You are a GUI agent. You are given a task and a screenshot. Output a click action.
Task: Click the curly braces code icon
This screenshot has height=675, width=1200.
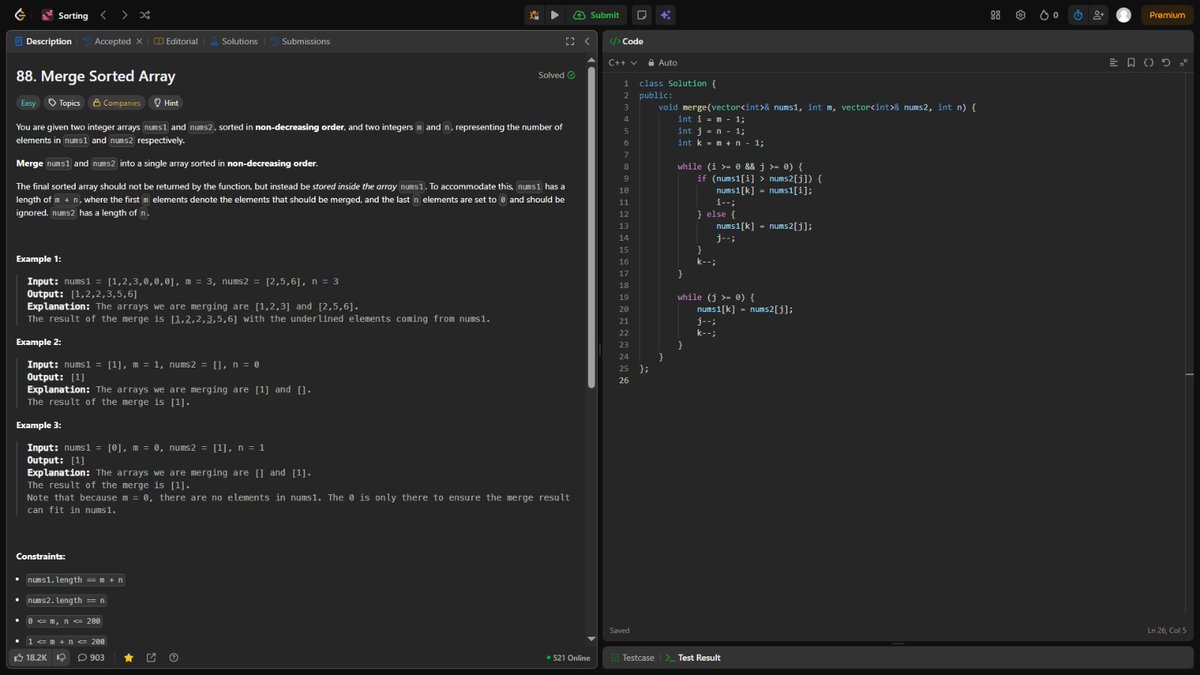(1149, 63)
